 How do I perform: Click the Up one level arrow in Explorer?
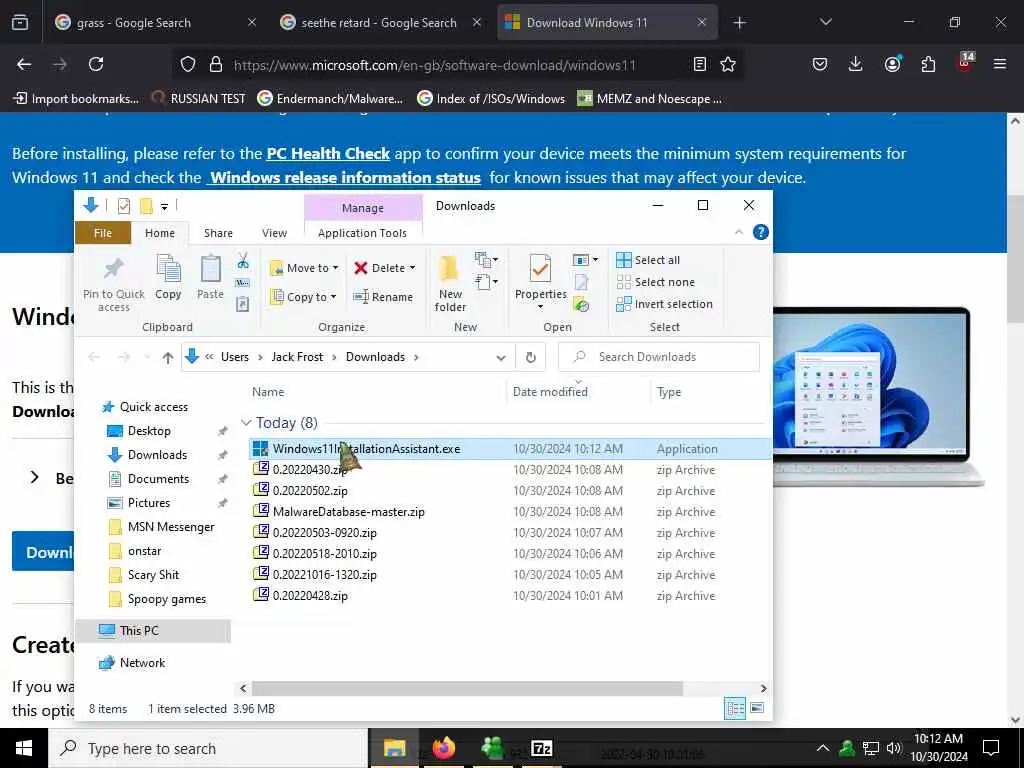[x=168, y=357]
